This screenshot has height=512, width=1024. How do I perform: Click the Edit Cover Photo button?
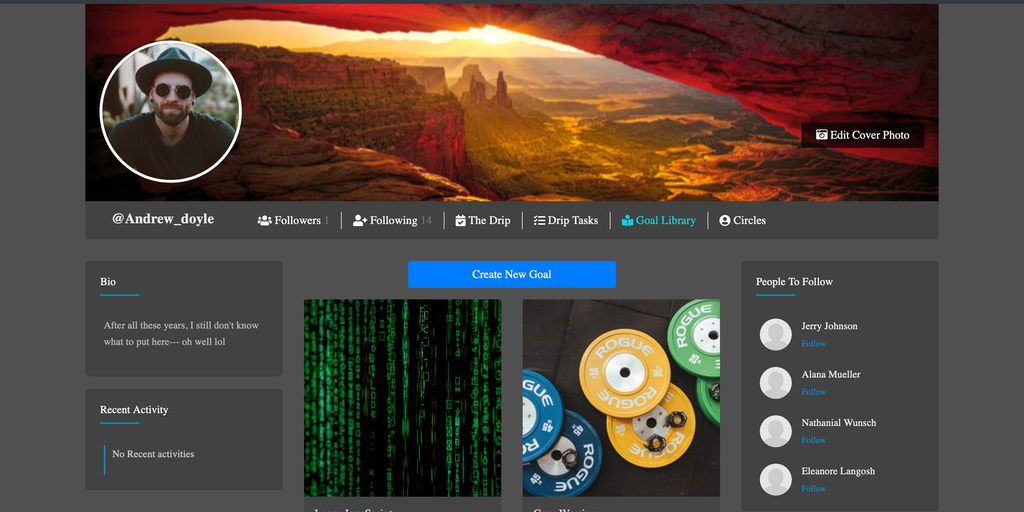coord(862,135)
